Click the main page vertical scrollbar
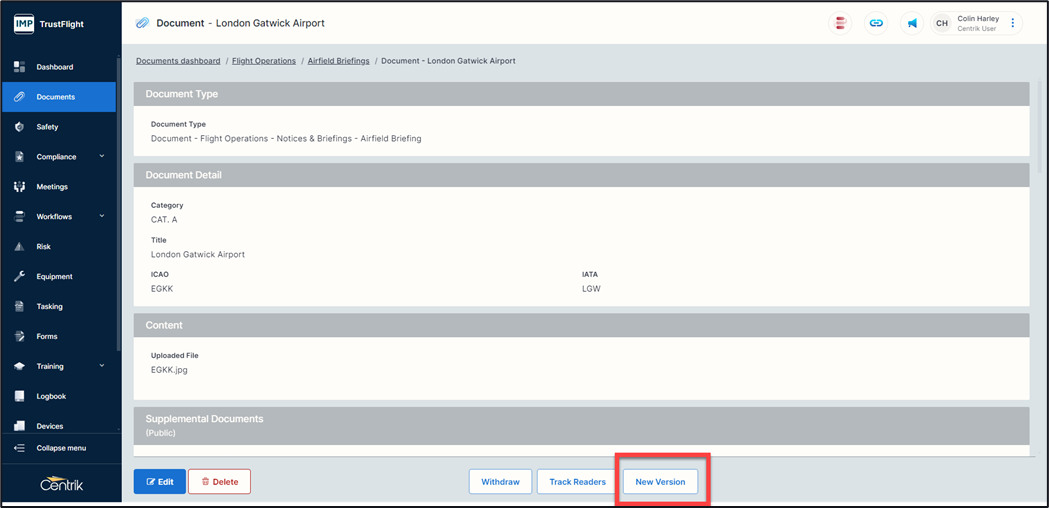The width and height of the screenshot is (1049, 508). pyautogui.click(x=1039, y=127)
